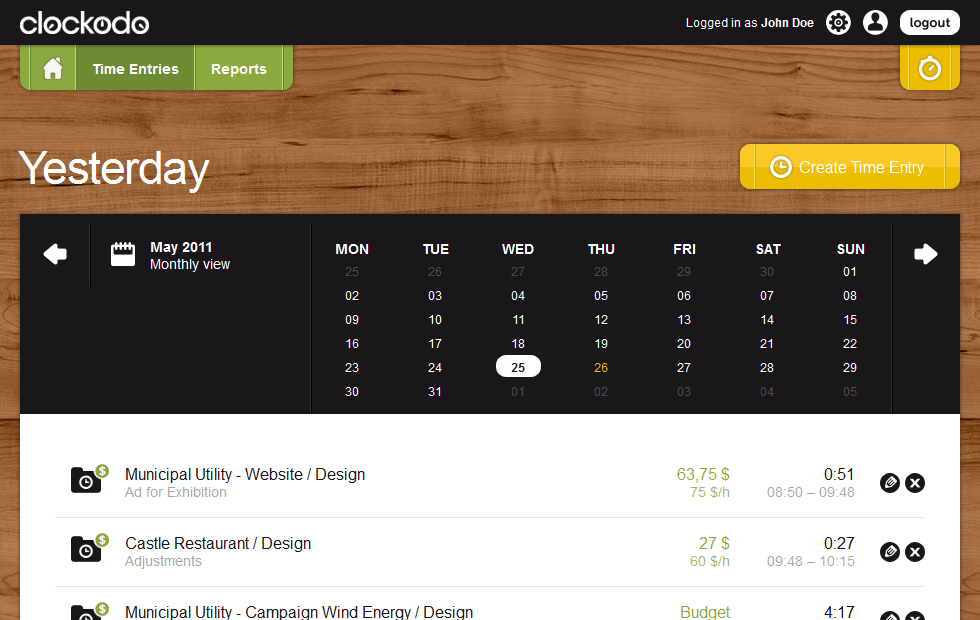Click the WED column header
This screenshot has width=980, height=620.
coord(518,249)
